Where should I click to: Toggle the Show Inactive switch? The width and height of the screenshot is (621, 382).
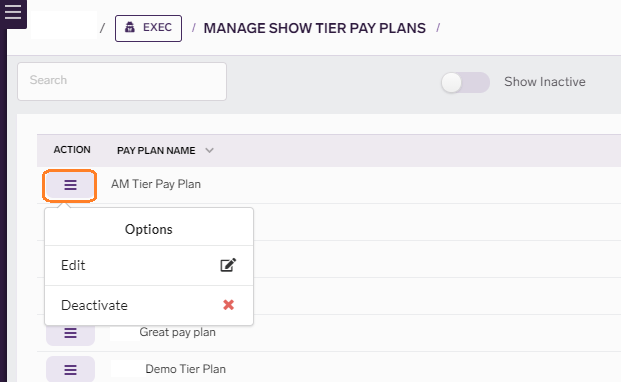click(465, 82)
